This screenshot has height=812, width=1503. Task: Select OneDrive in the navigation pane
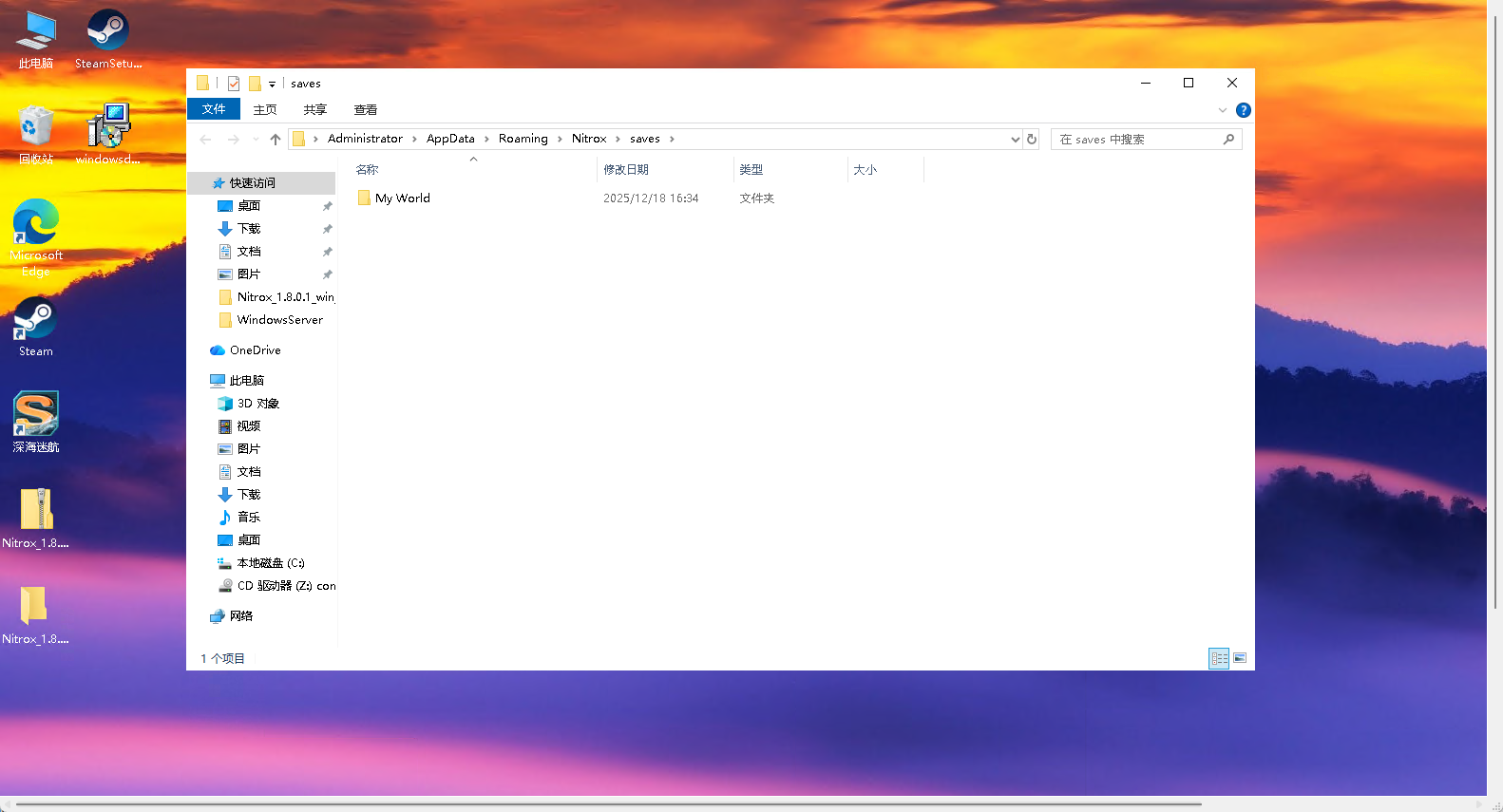(255, 350)
